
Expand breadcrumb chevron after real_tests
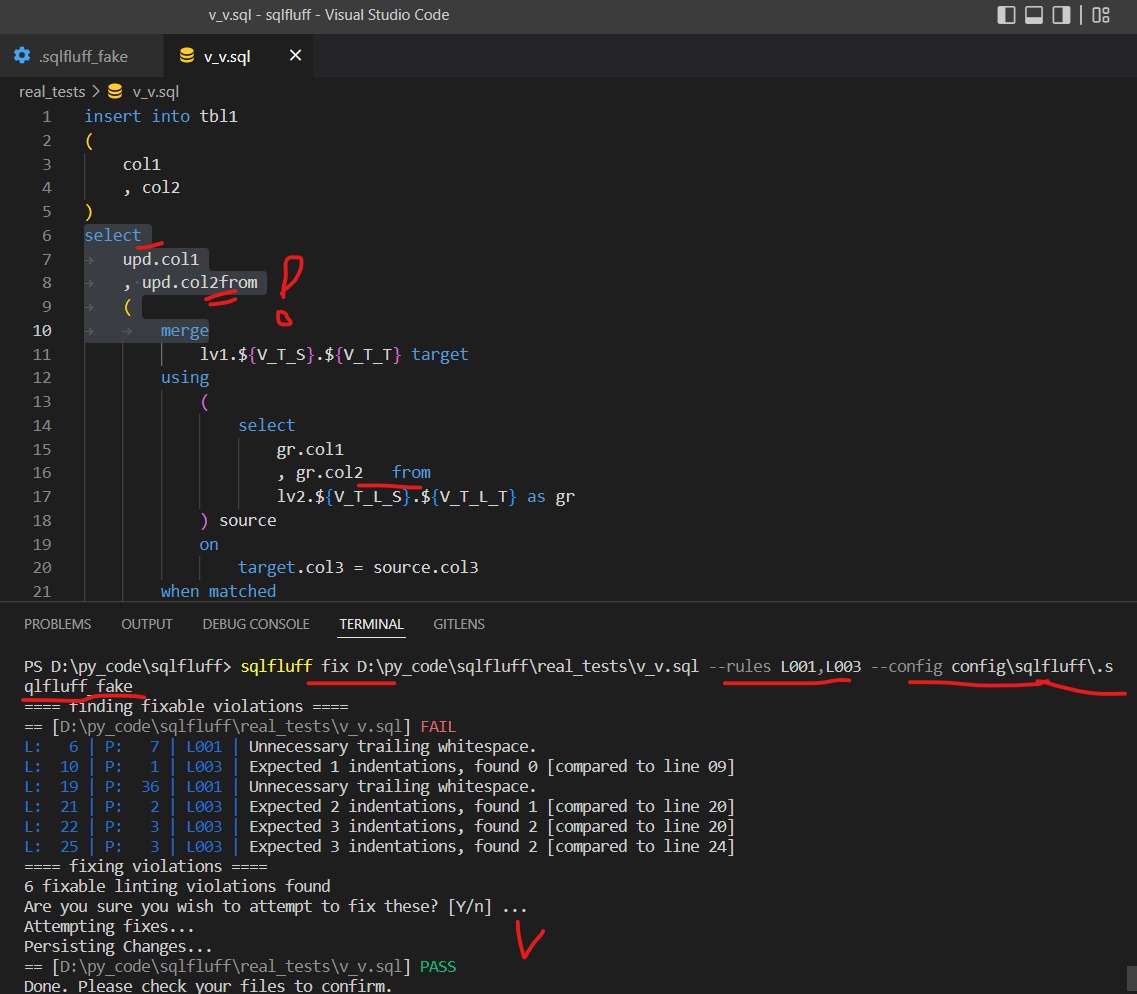tap(96, 92)
